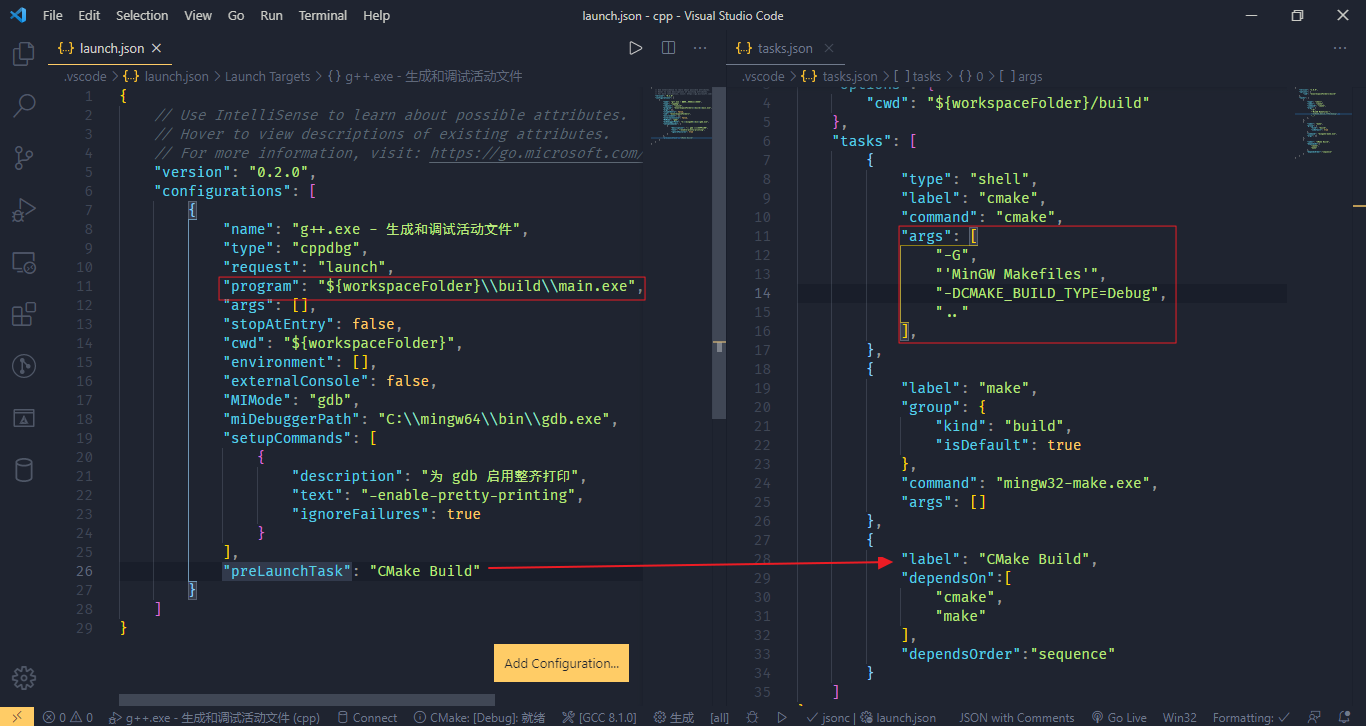Select the GCC 8.1.0 kit in status bar

(599, 717)
